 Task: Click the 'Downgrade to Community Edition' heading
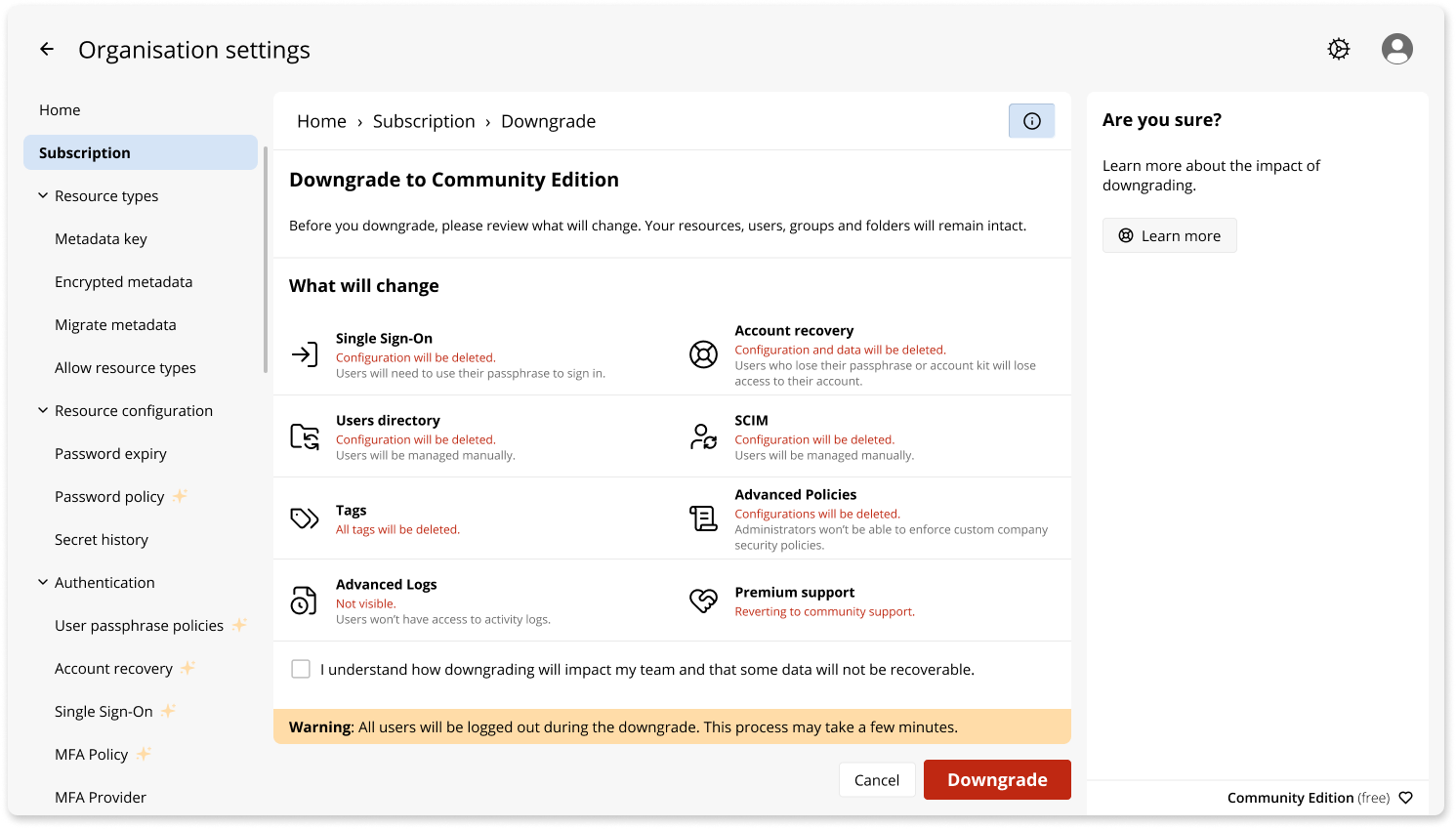[x=454, y=180]
